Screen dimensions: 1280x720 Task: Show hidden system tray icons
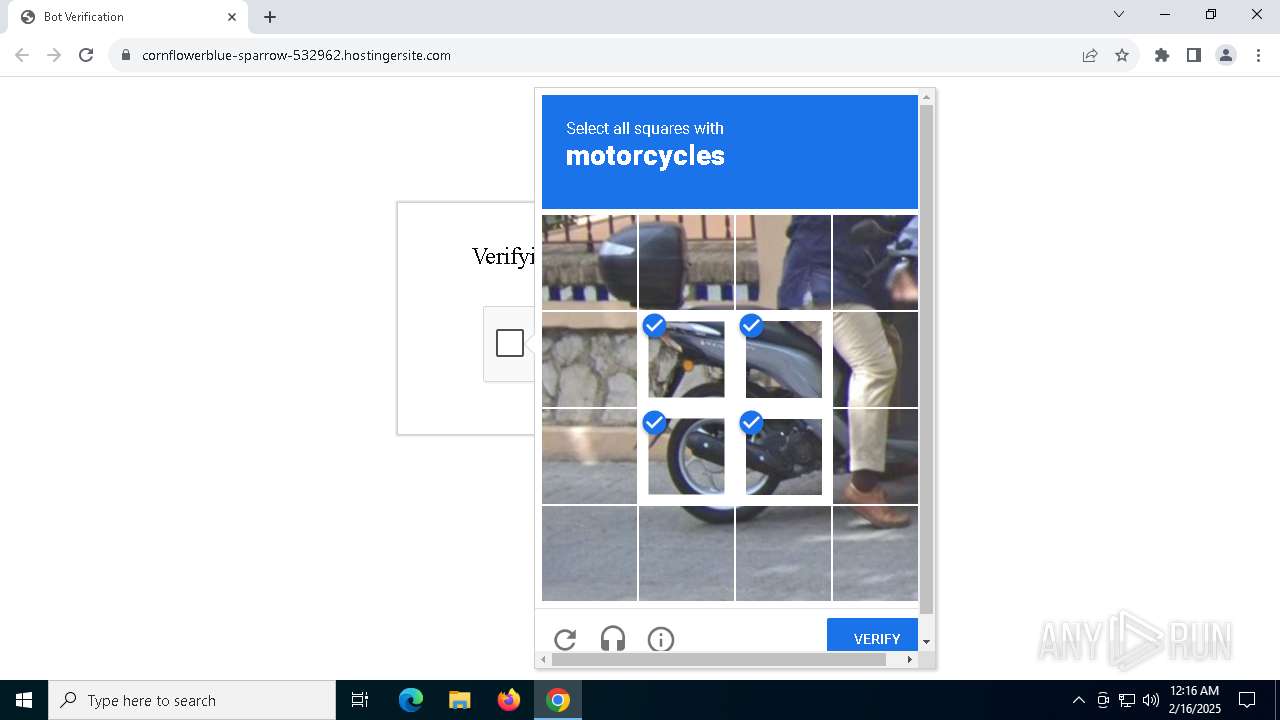coord(1078,700)
